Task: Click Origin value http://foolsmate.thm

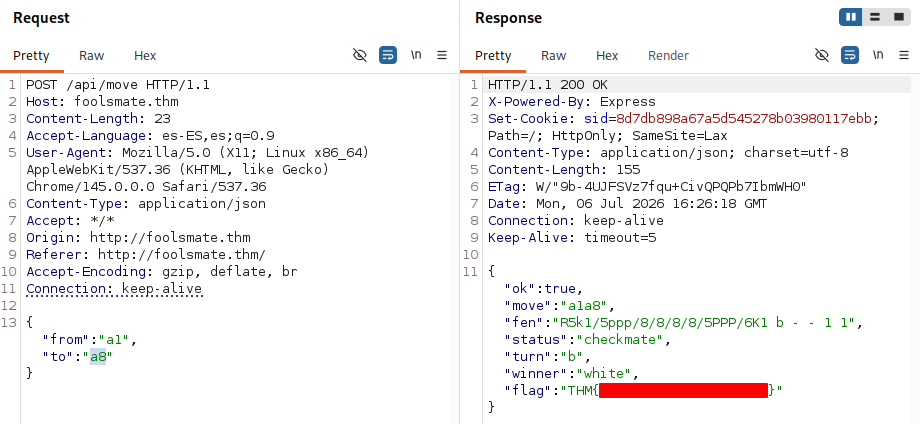Action: [170, 238]
